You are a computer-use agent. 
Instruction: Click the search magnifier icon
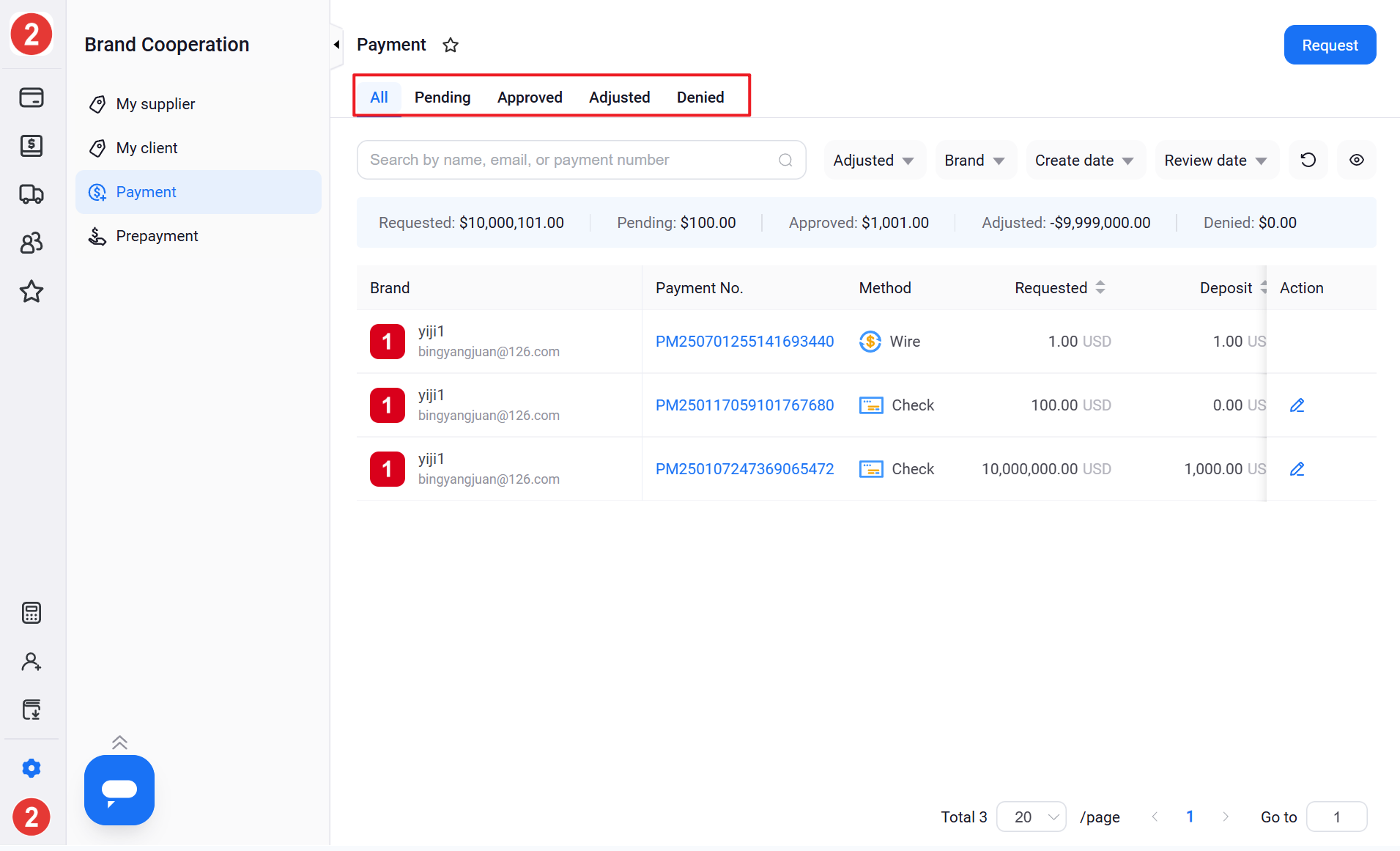pyautogui.click(x=785, y=160)
